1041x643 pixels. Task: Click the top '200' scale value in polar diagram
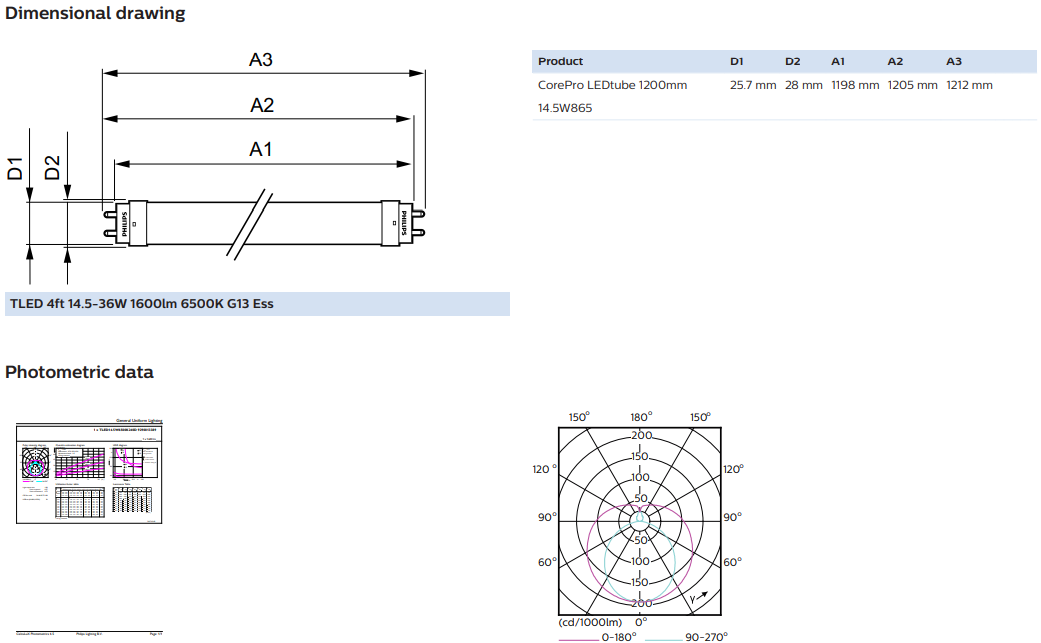(x=641, y=435)
